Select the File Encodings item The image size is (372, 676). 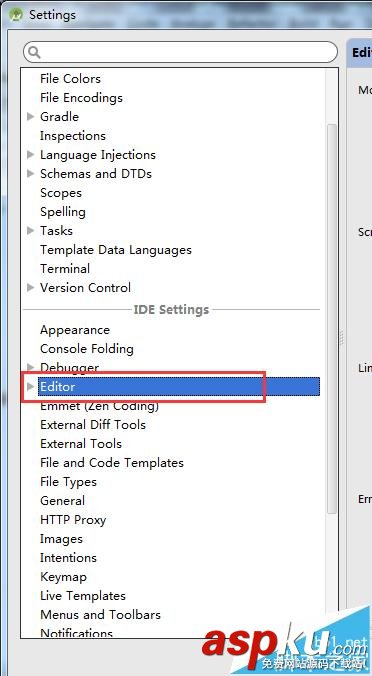pos(81,97)
